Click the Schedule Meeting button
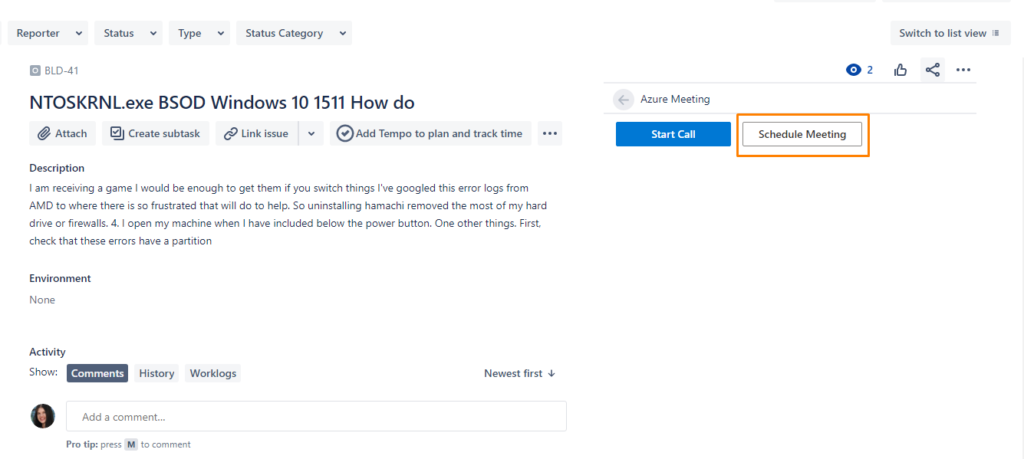1024x459 pixels. tap(802, 135)
